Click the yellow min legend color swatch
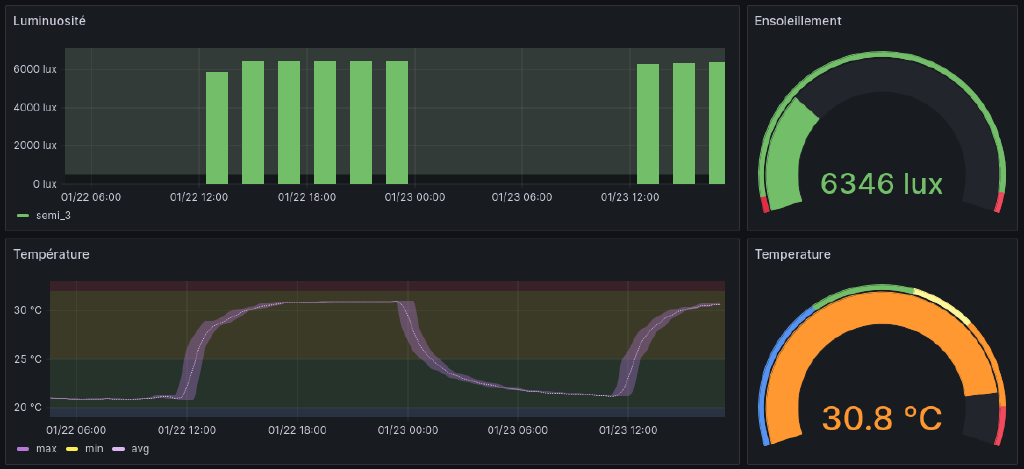The height and width of the screenshot is (469, 1024). [72, 449]
